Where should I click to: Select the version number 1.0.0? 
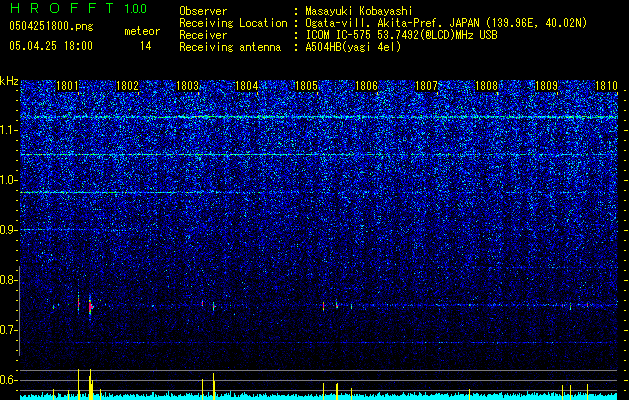click(136, 8)
